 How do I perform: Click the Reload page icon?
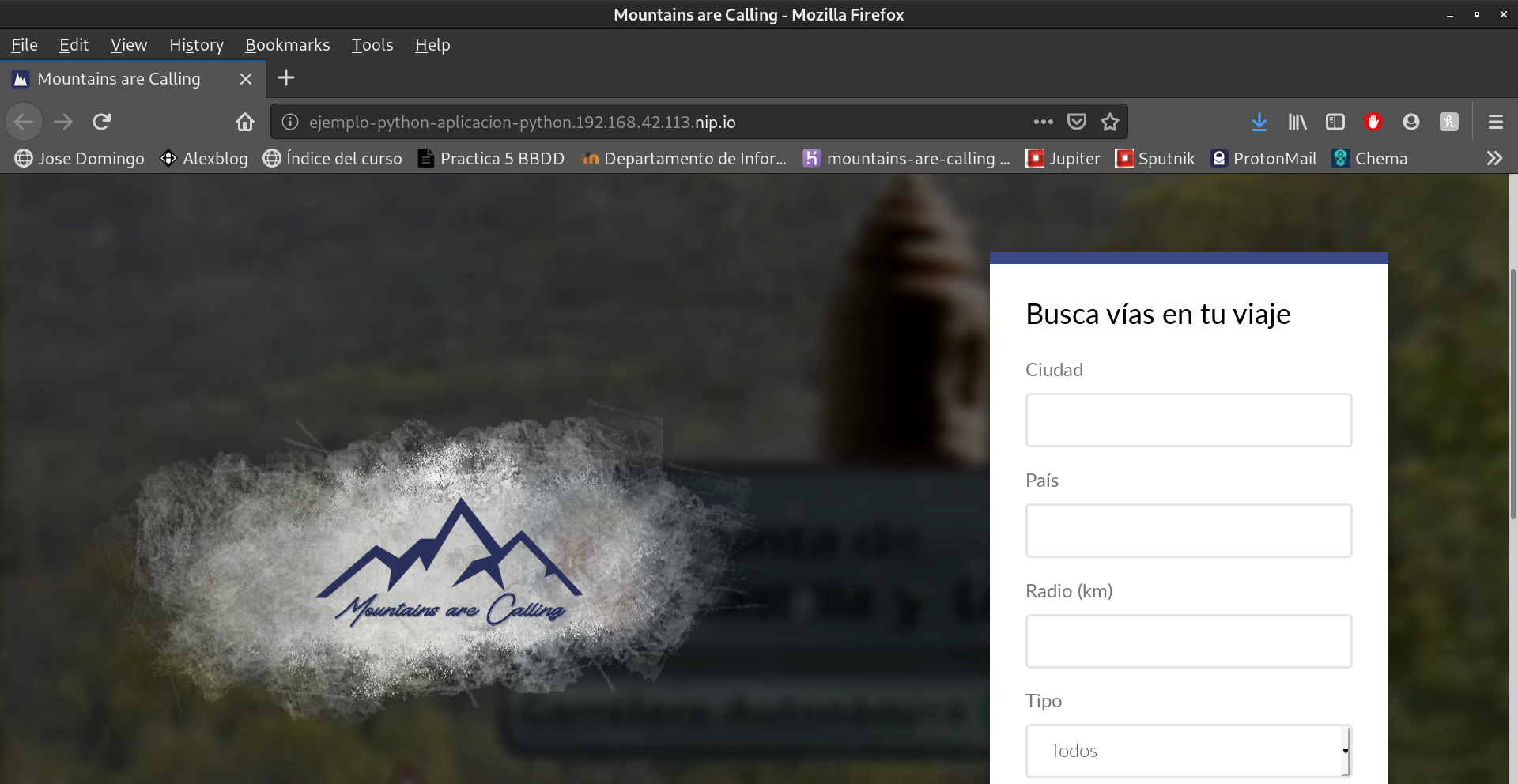point(102,122)
